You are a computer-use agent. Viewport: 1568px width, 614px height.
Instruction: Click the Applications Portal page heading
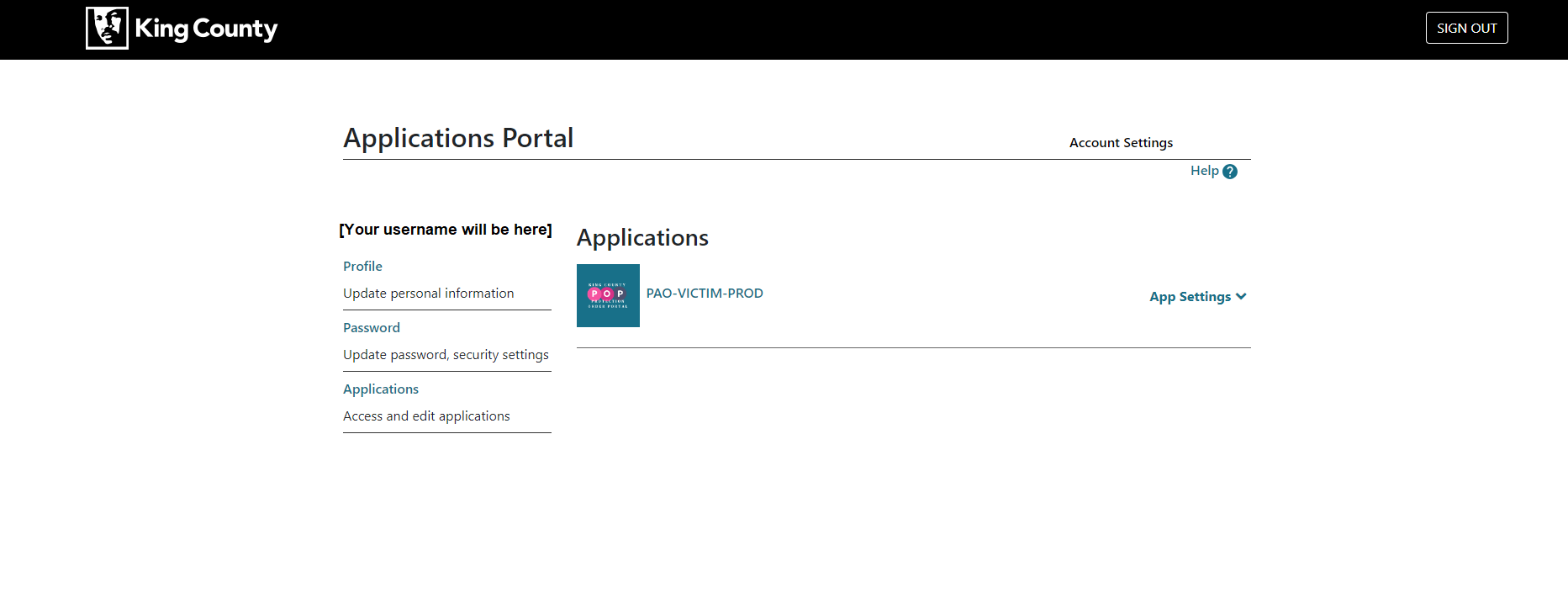[458, 138]
